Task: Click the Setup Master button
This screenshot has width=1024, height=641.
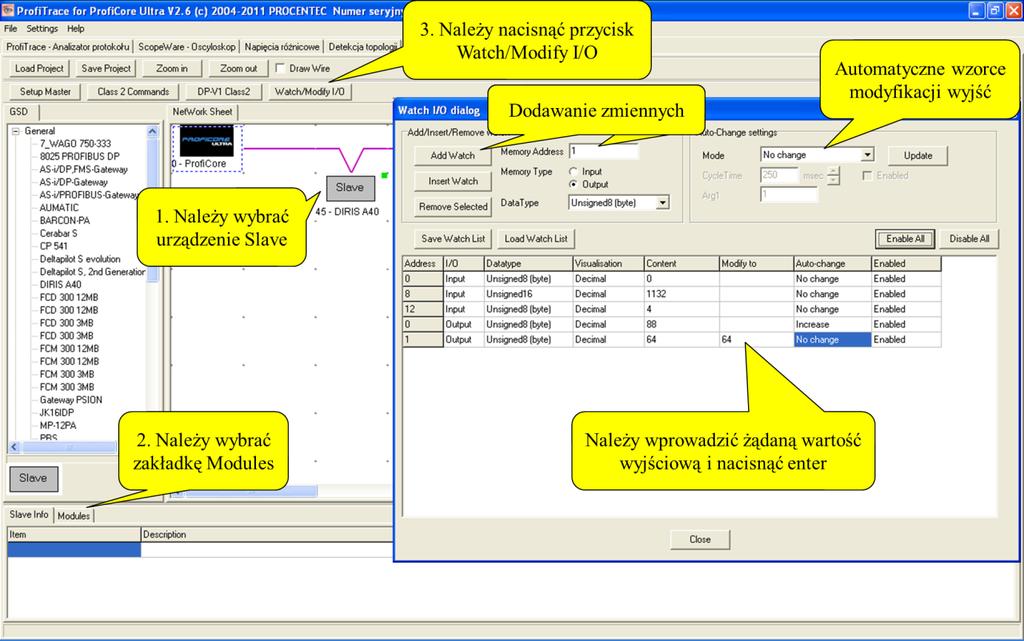Action: pos(45,91)
